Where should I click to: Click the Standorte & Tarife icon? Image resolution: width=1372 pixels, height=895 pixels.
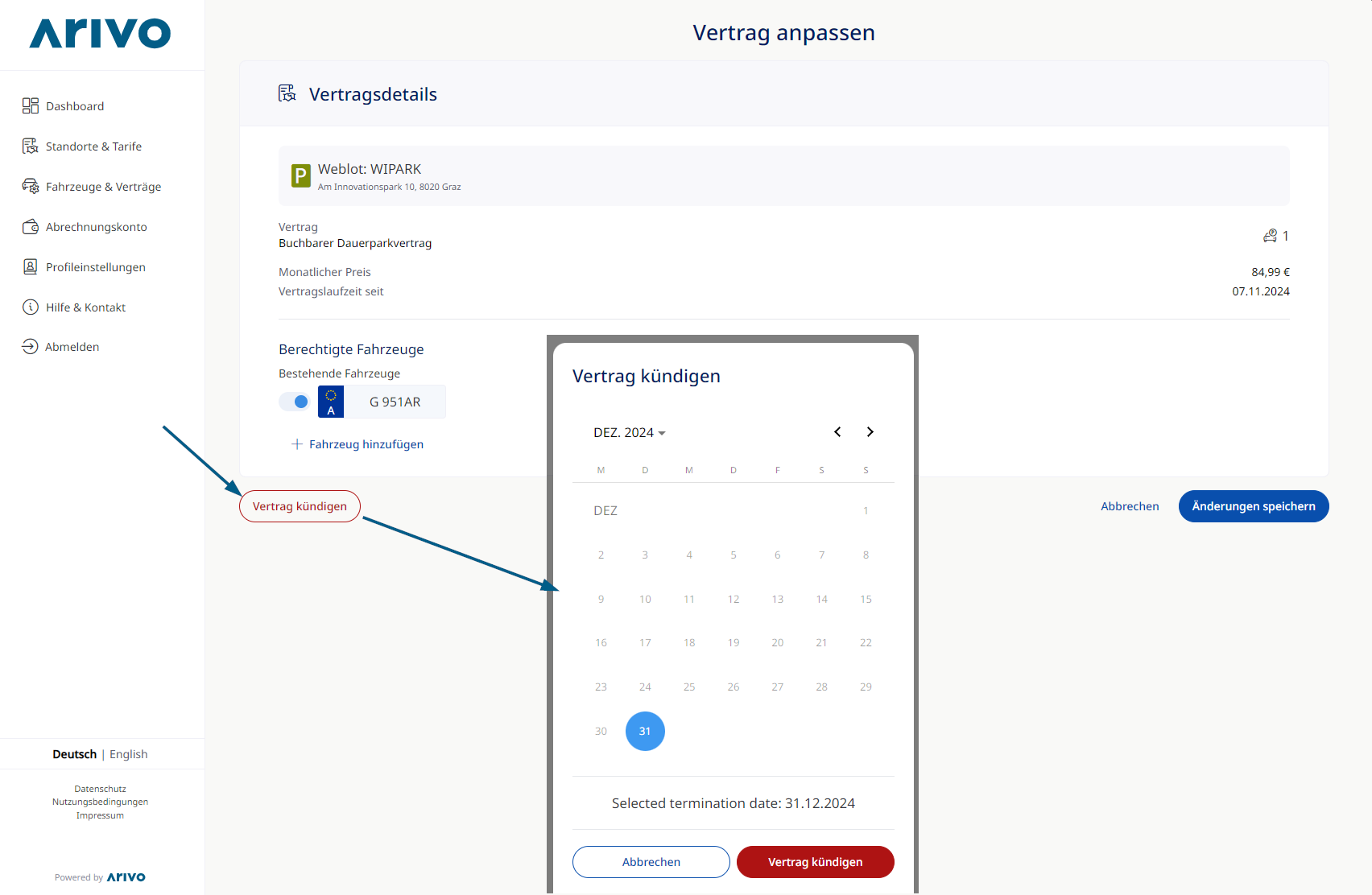coord(31,146)
